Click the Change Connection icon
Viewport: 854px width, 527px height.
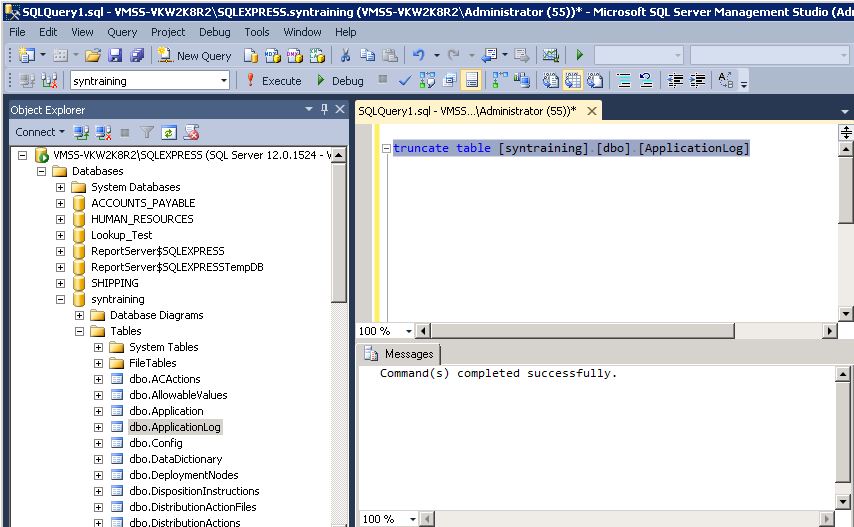coord(49,81)
